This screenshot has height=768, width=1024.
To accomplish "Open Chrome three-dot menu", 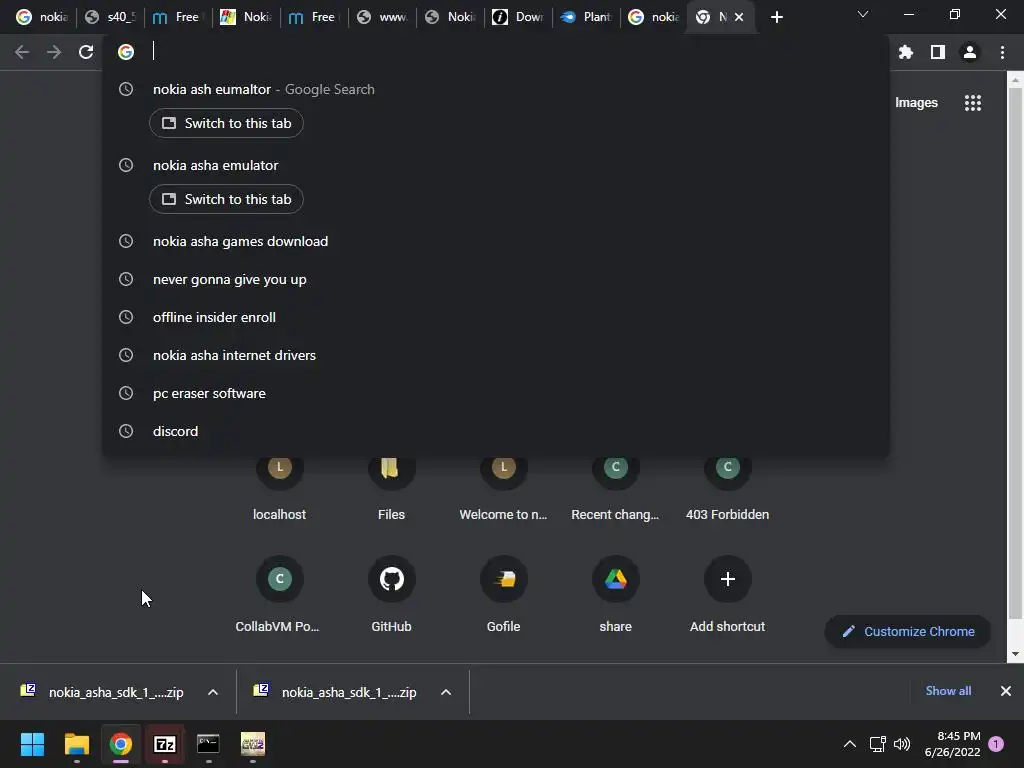I will (x=1002, y=52).
